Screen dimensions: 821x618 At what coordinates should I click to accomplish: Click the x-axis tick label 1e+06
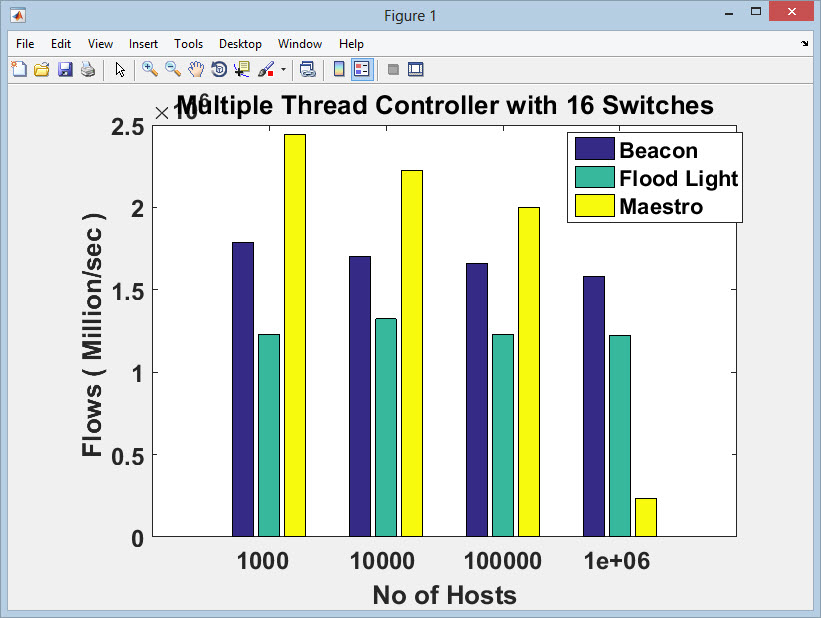point(617,561)
